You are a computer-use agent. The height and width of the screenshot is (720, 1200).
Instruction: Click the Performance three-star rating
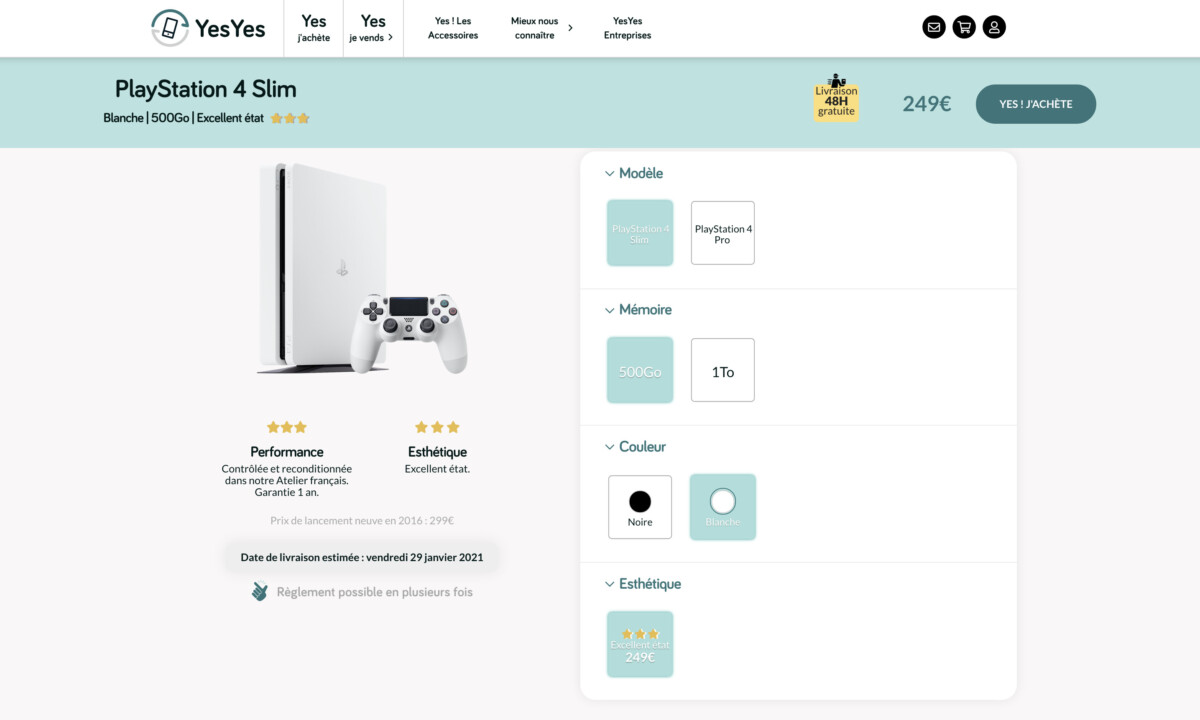[286, 427]
